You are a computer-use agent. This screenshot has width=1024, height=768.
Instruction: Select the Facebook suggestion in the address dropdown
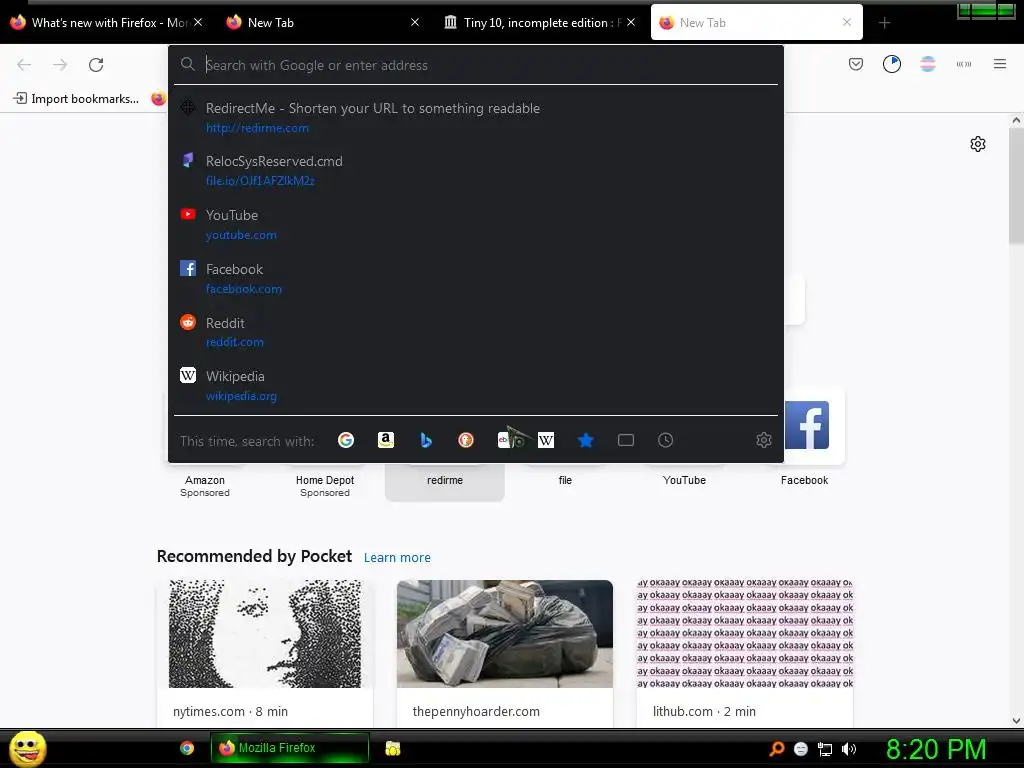tap(475, 278)
